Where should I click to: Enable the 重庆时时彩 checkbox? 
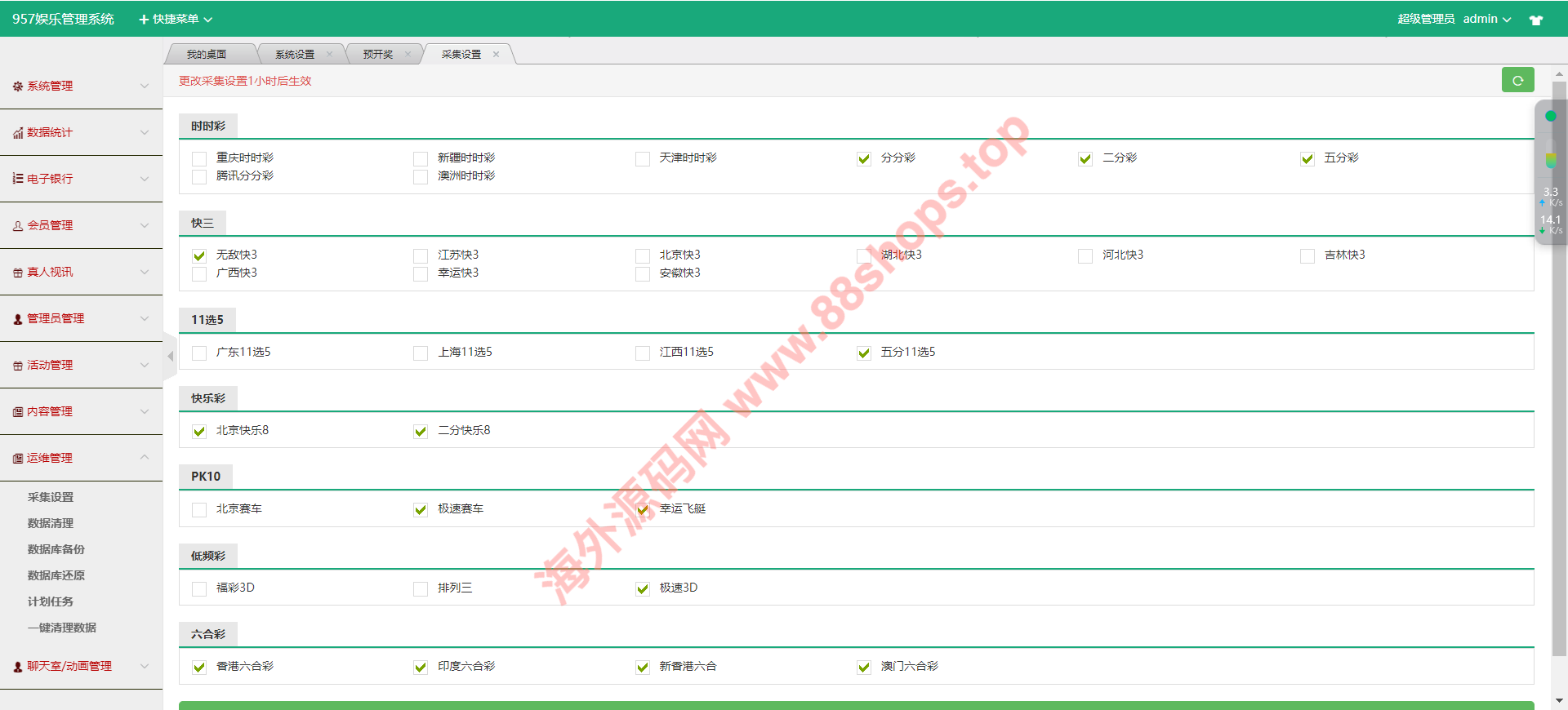[x=199, y=158]
